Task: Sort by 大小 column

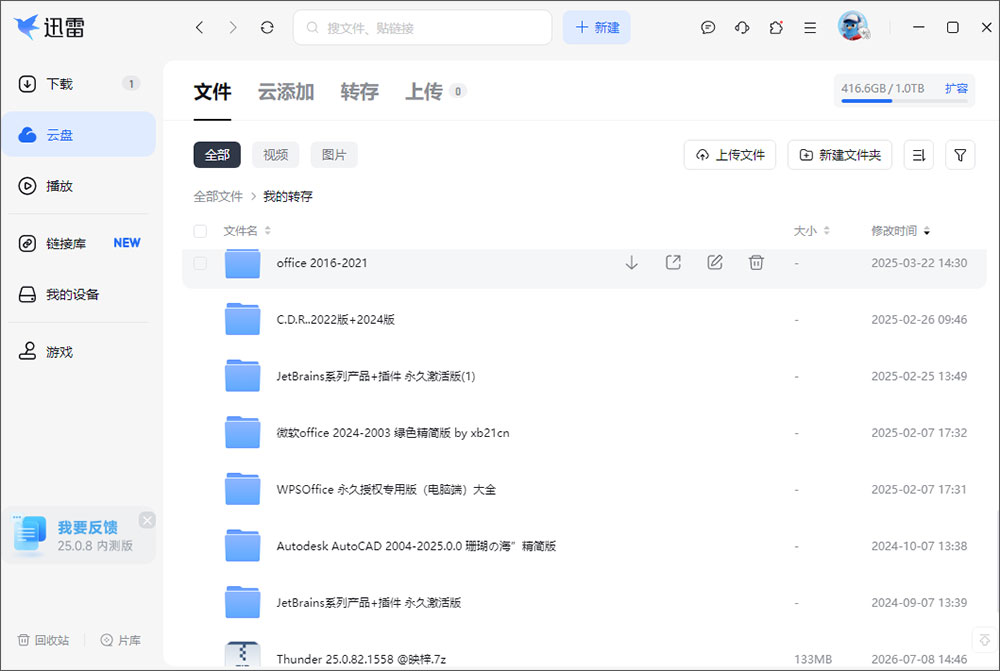Action: point(811,231)
